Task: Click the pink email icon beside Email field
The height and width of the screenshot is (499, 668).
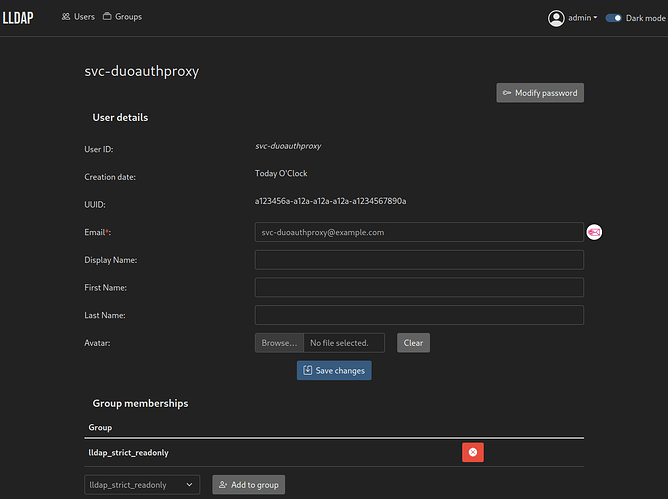Action: (x=594, y=232)
